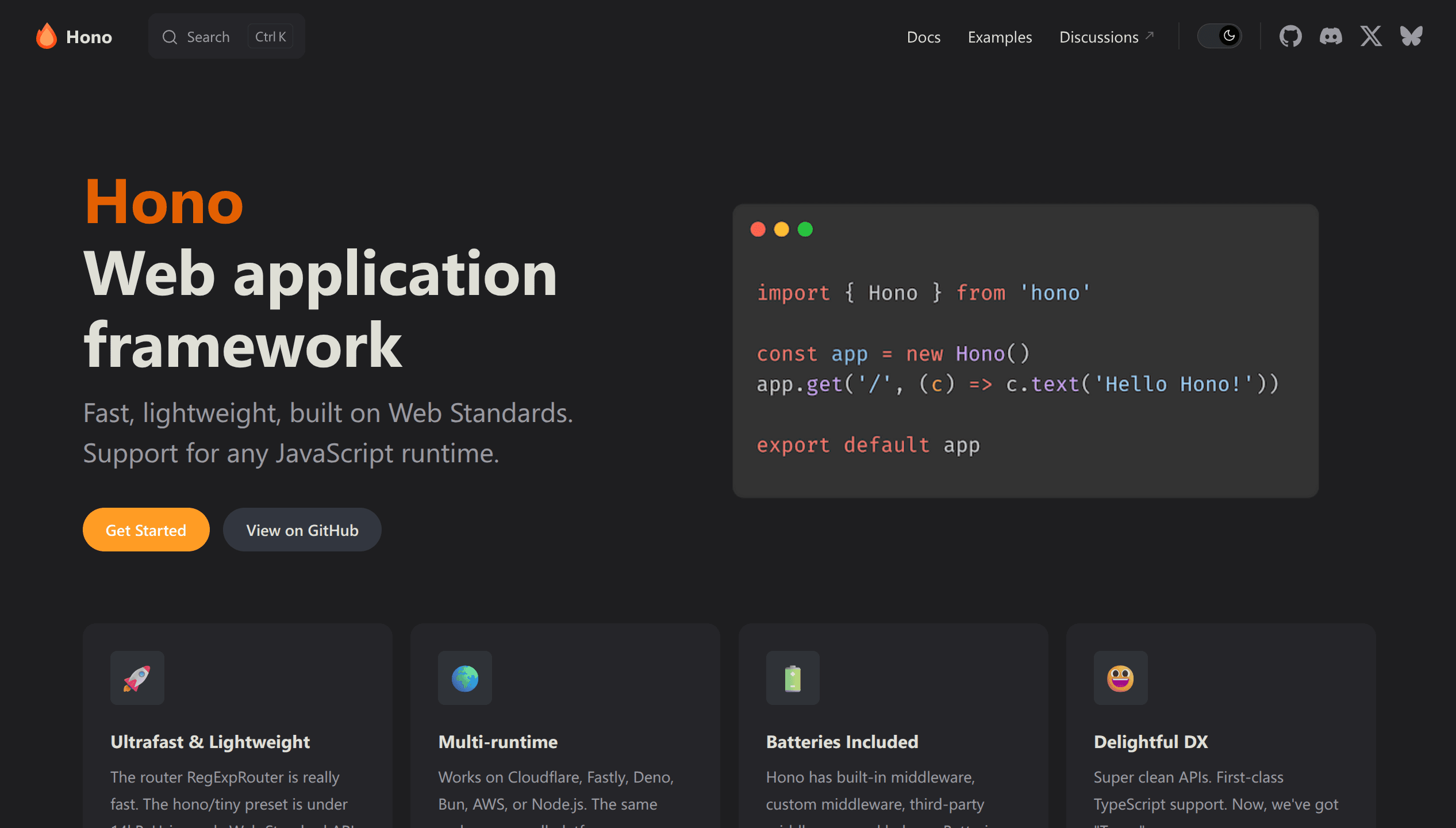This screenshot has width=1456, height=828.
Task: Click the green dot in code window
Action: [x=805, y=229]
